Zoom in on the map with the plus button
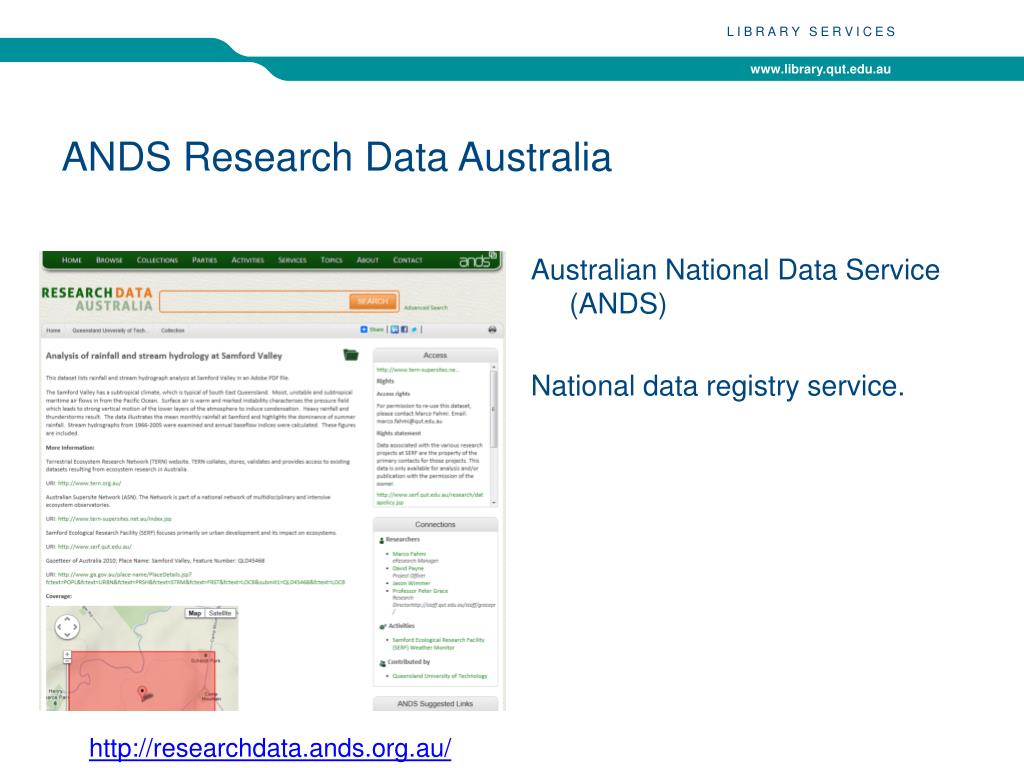The image size is (1024, 768). tap(67, 654)
